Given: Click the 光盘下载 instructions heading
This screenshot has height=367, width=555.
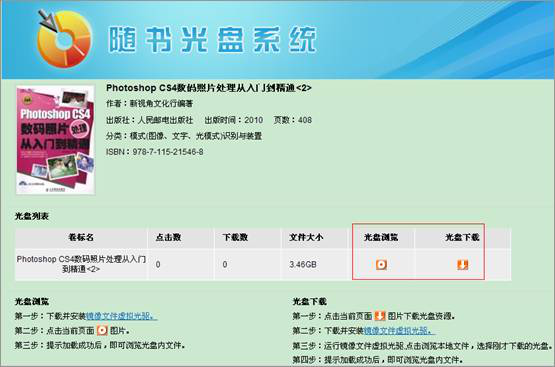Looking at the screenshot, I should coord(309,302).
